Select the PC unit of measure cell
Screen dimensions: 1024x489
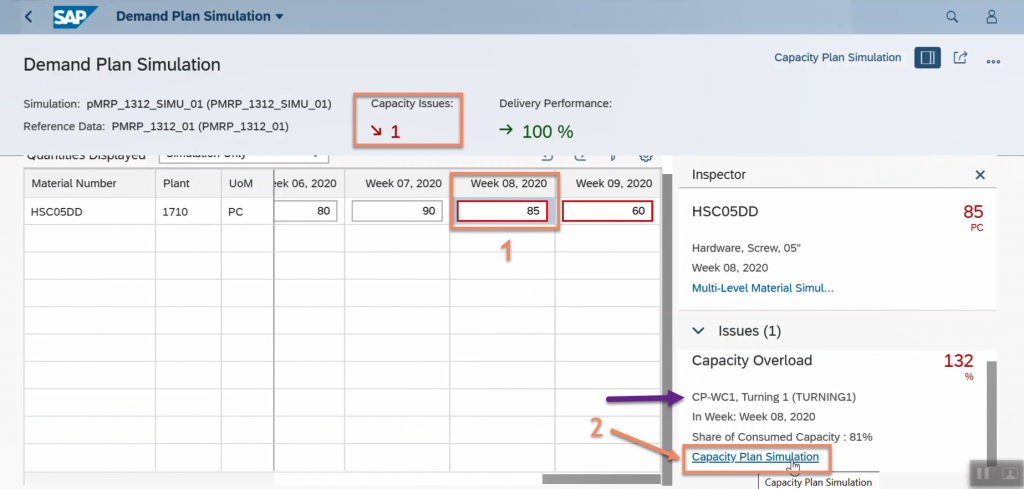[x=247, y=212]
